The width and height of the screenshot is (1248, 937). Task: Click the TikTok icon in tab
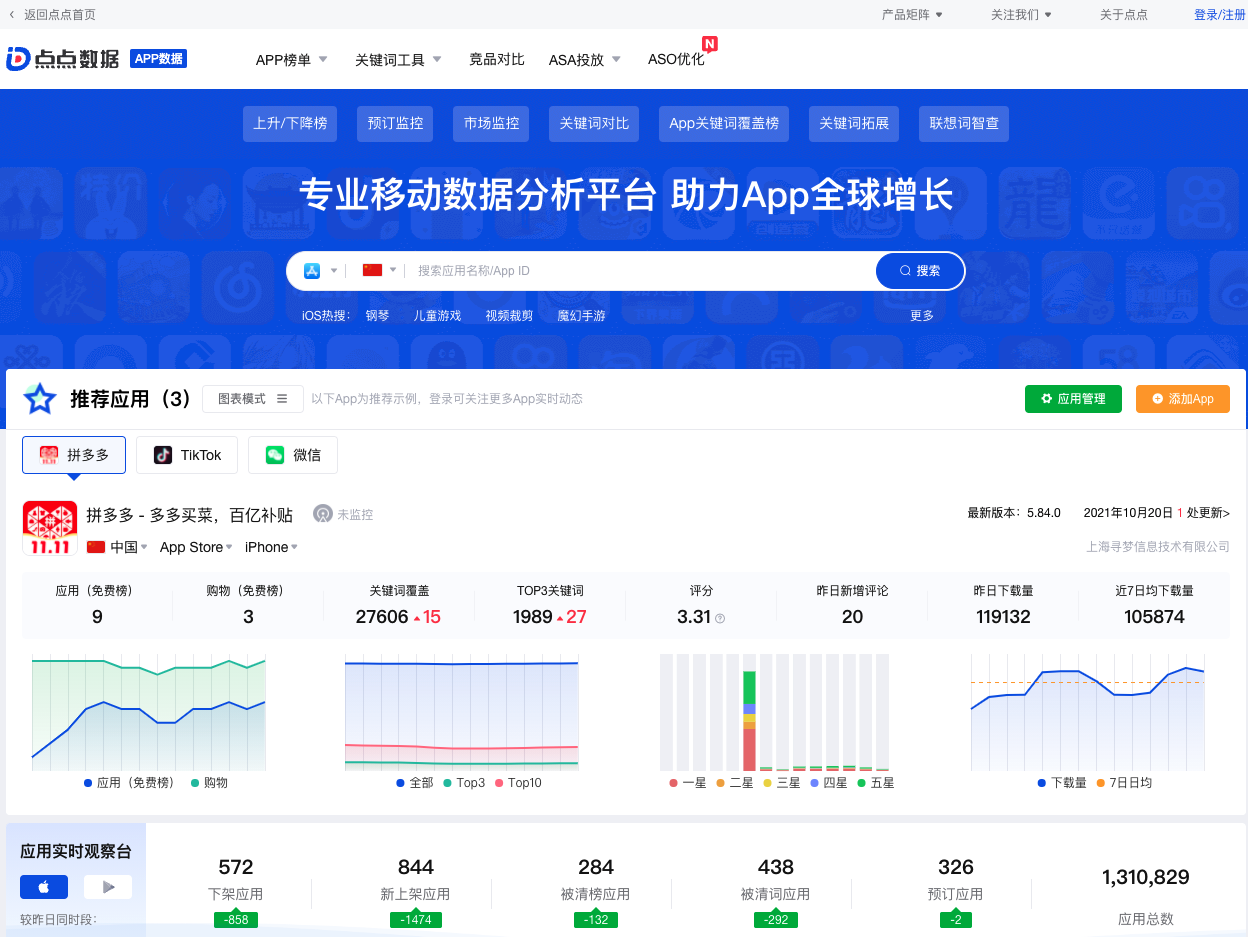point(163,455)
